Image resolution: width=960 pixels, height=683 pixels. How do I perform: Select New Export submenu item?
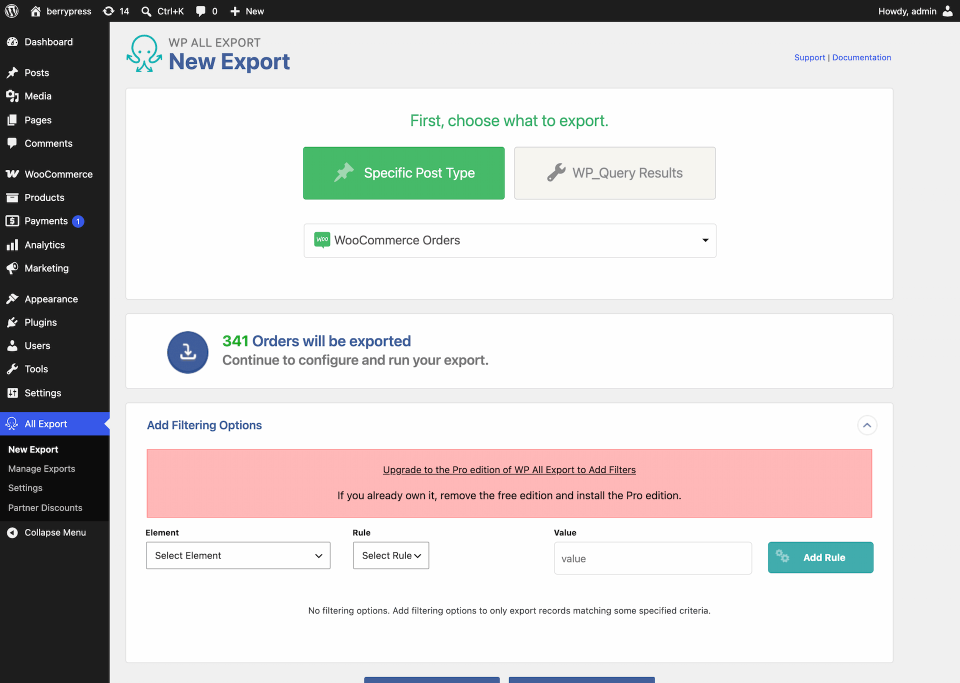pyautogui.click(x=33, y=449)
